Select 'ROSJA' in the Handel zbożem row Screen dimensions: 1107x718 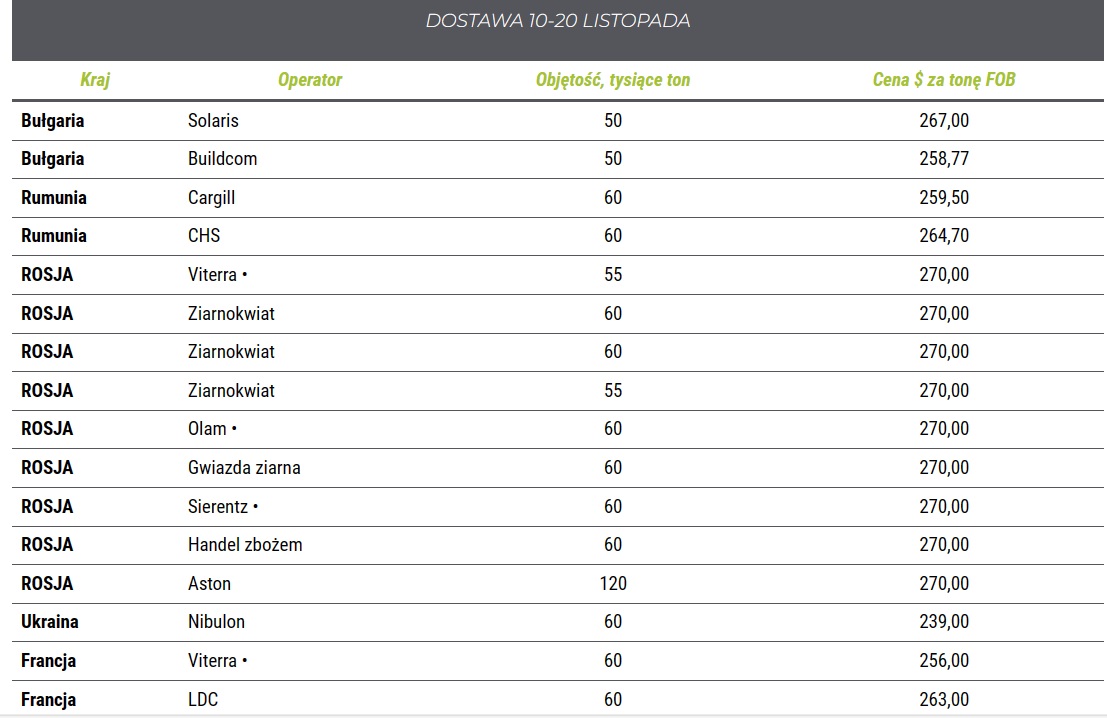(47, 544)
